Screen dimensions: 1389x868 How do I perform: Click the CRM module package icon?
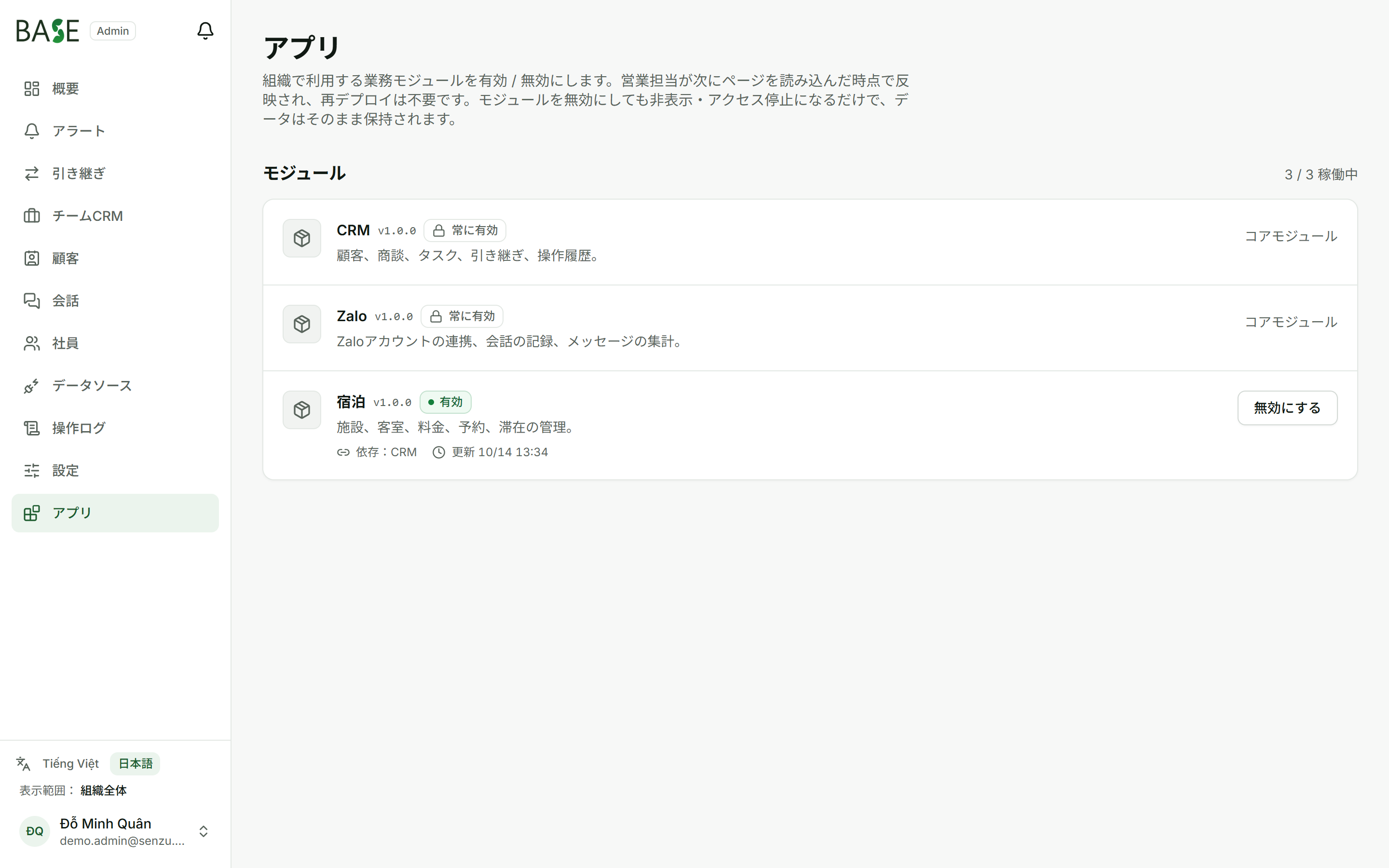point(302,238)
